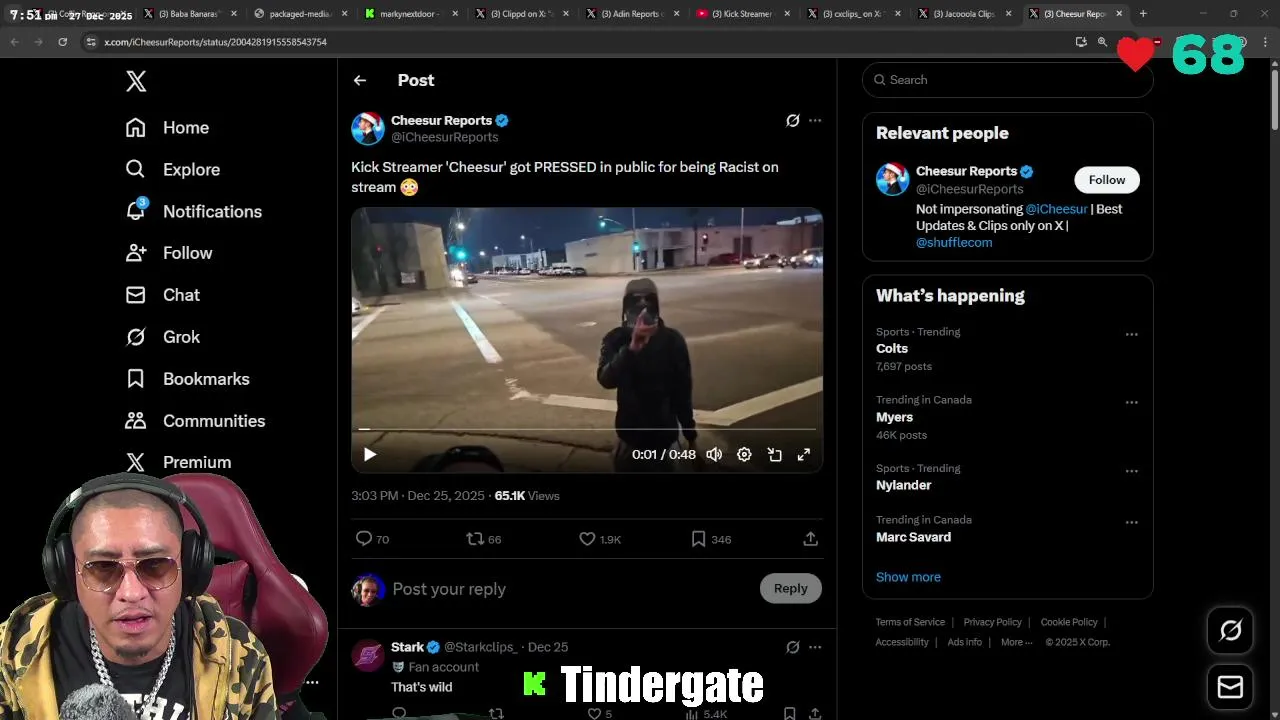Image resolution: width=1280 pixels, height=720 pixels.
Task: Open the Colts trending topic
Action: 892,349
